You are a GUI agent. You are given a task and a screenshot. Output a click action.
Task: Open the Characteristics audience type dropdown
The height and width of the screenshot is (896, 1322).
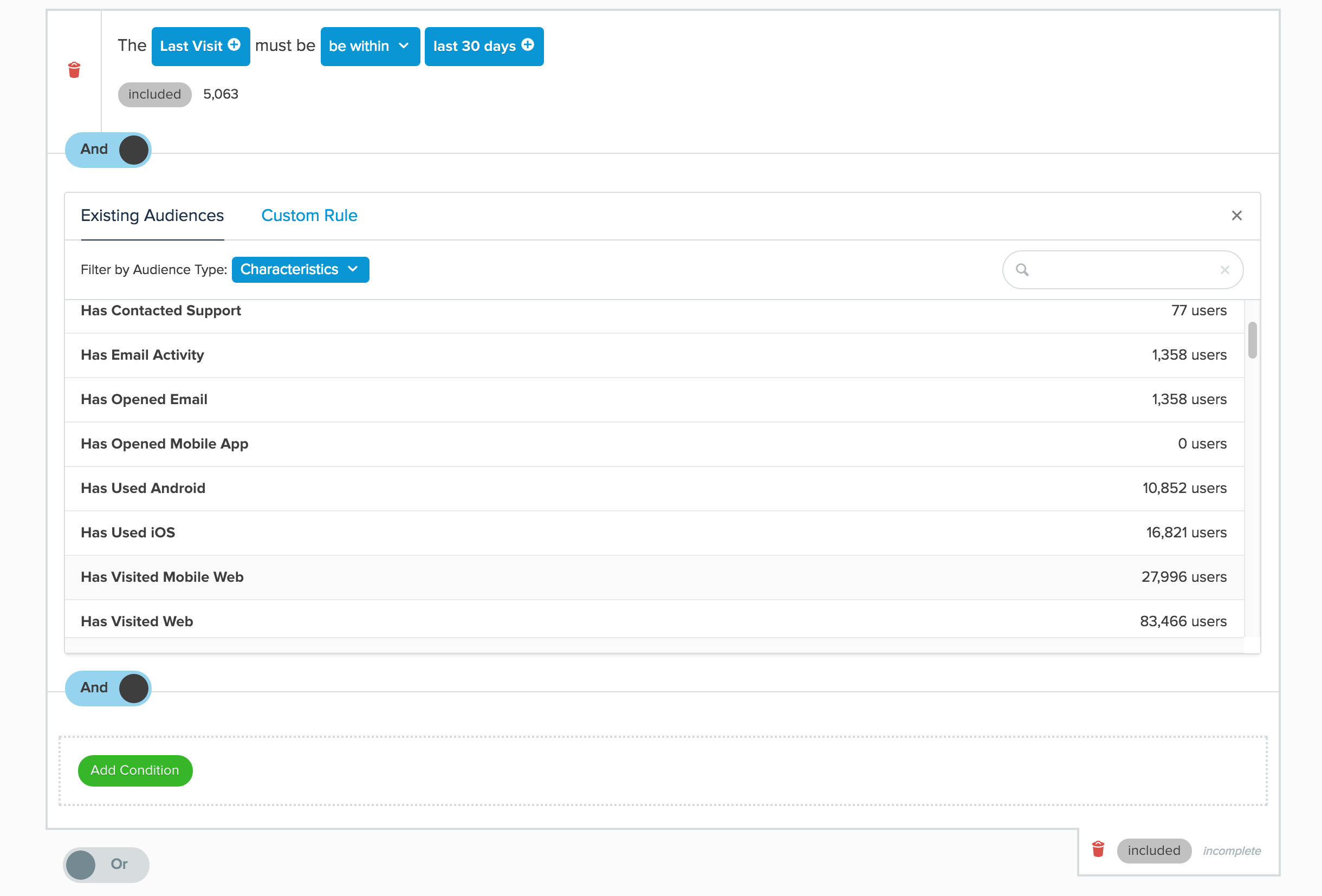pos(300,270)
